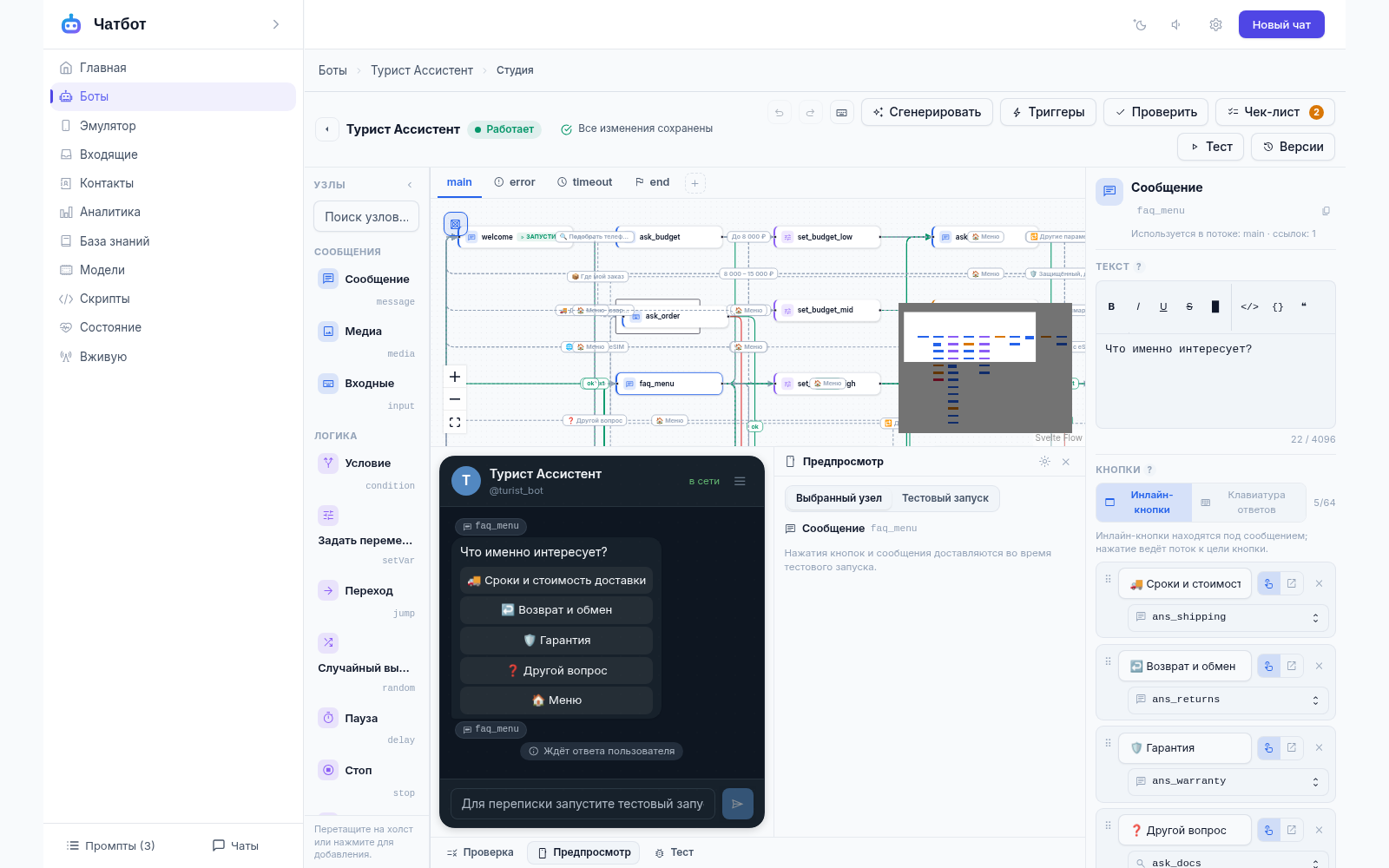Click the undo arrow icon
The height and width of the screenshot is (868, 1389).
point(779,112)
